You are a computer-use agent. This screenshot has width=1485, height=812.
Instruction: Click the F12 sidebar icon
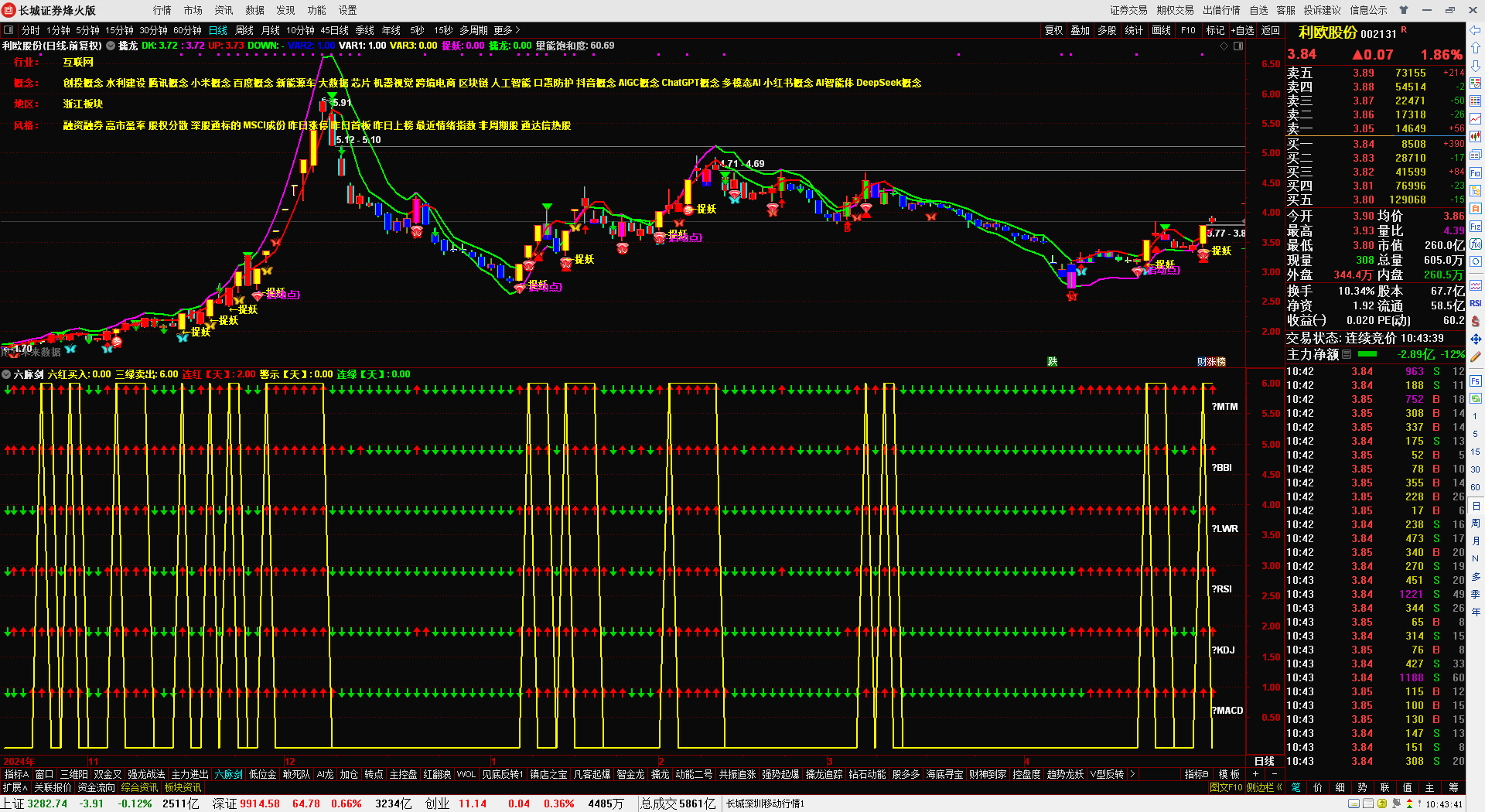click(1476, 227)
